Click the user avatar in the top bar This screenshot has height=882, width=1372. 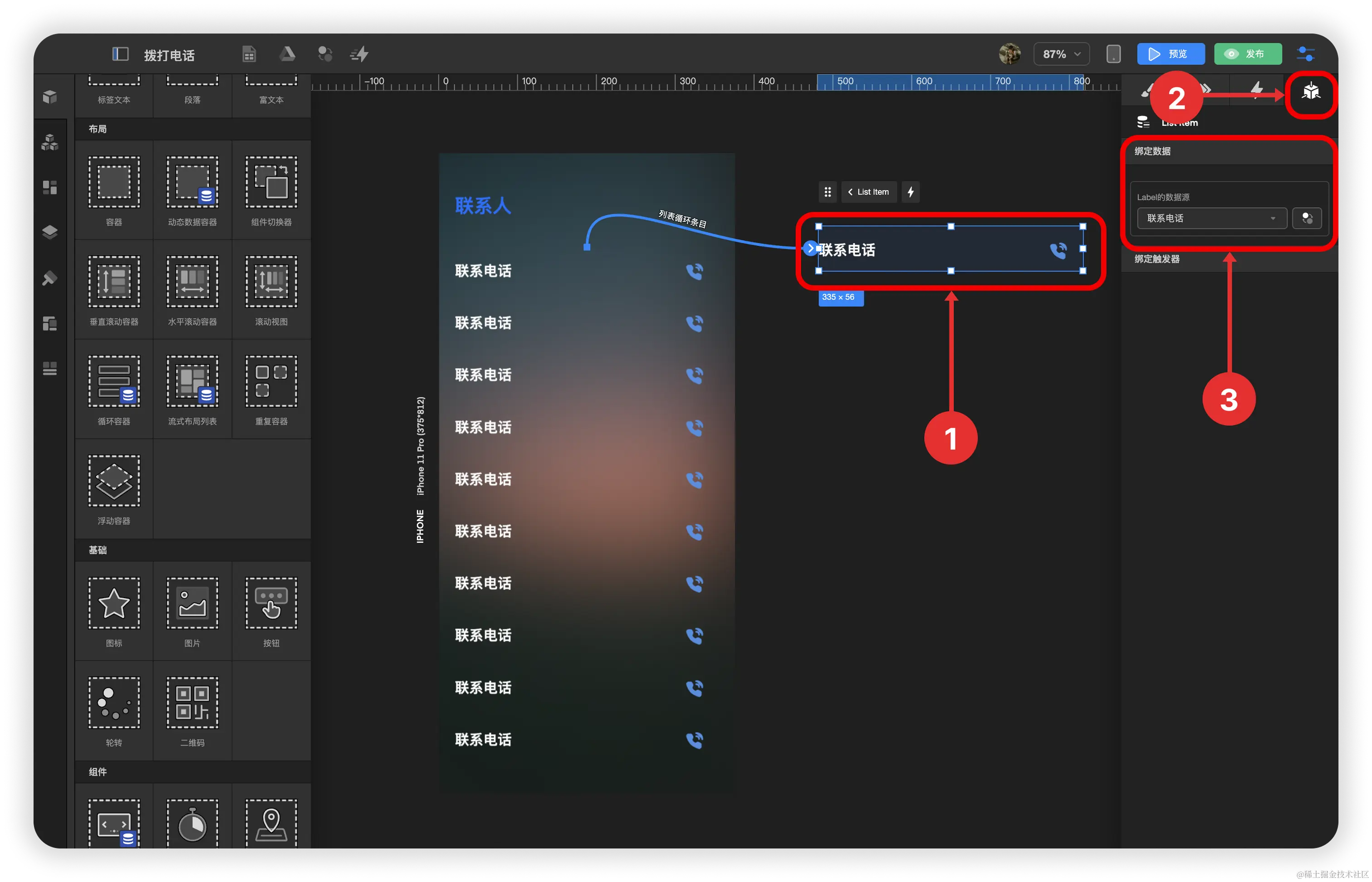click(1009, 54)
